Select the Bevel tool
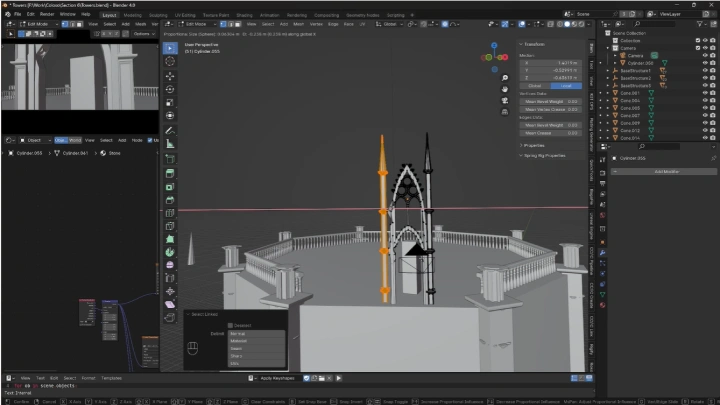Viewport: 720px width, 405px height. point(170,200)
